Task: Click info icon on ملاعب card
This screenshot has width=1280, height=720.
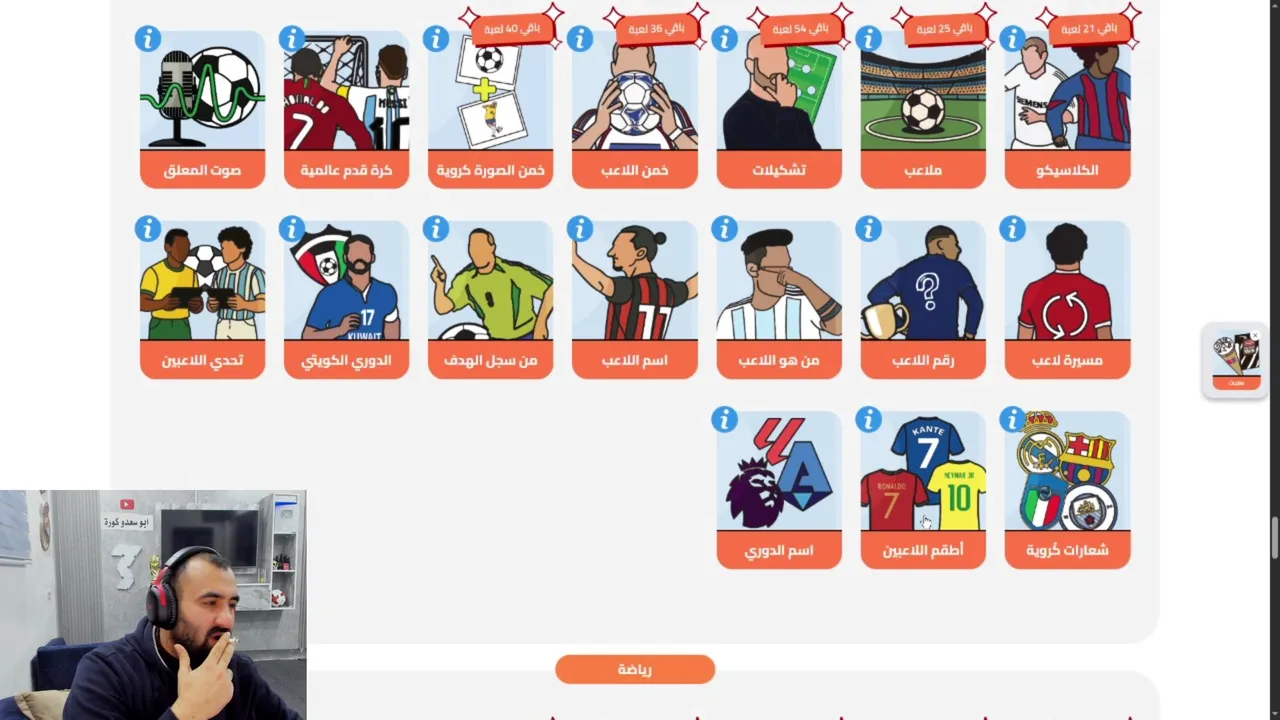Action: [868, 39]
